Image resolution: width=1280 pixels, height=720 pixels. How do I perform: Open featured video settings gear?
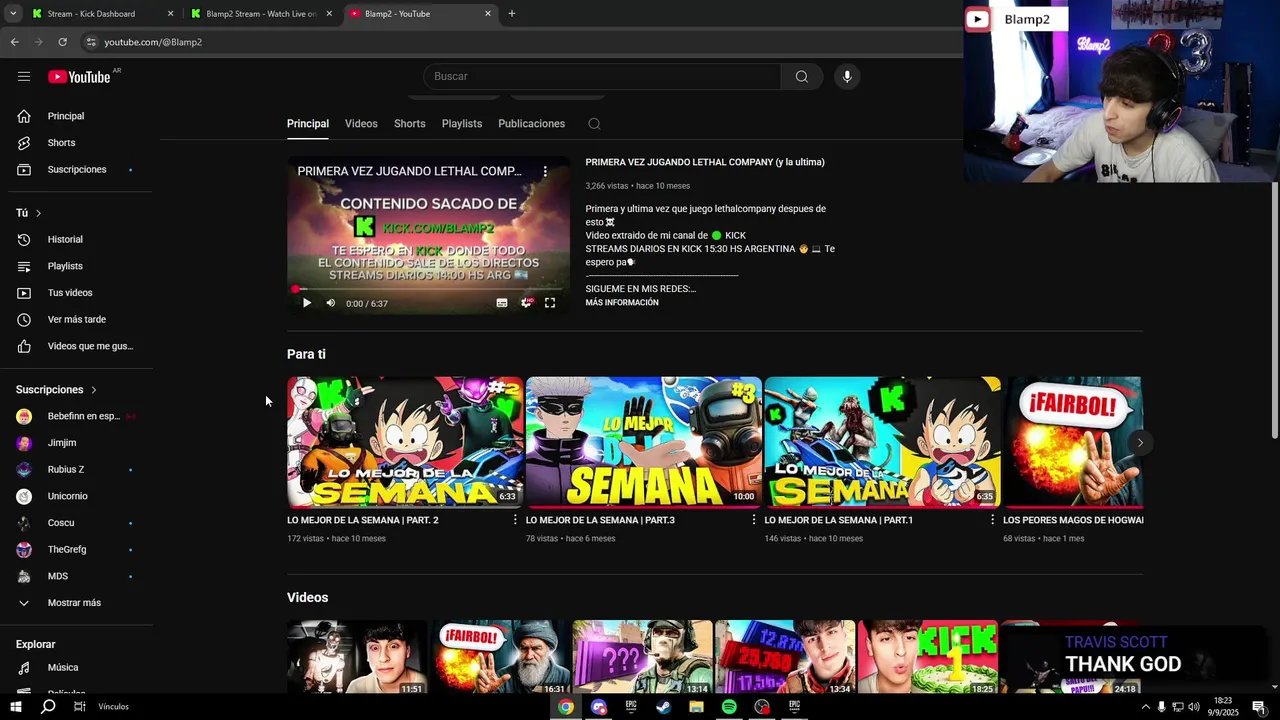pyautogui.click(x=526, y=303)
